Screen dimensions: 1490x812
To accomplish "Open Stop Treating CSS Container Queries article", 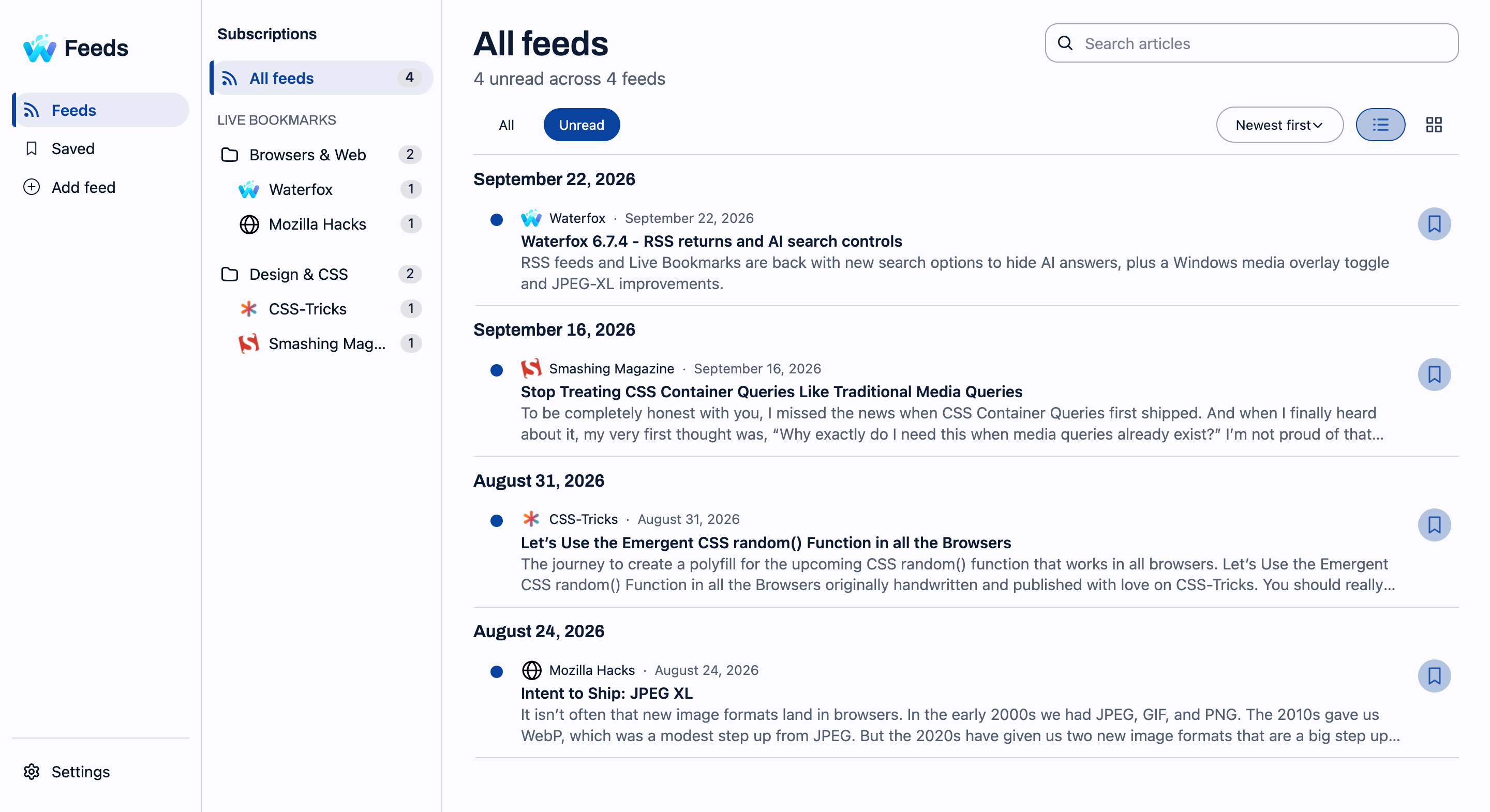I will (771, 392).
